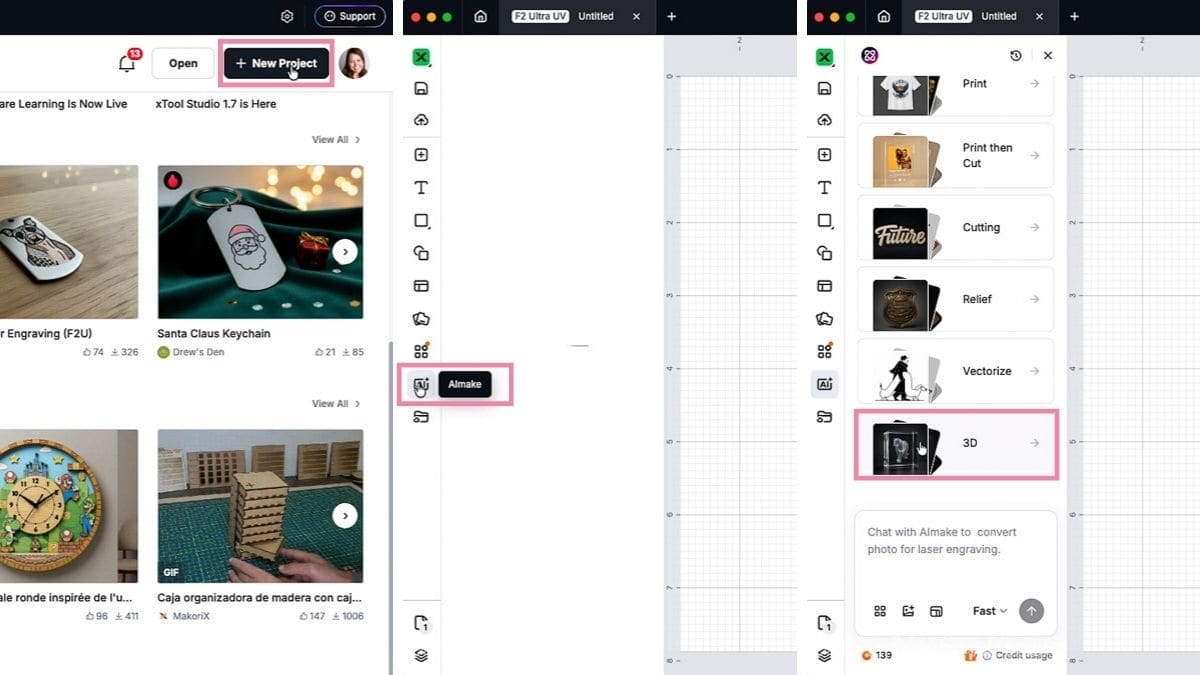Click the grid apps icon in the AImake chat box

[x=880, y=611]
